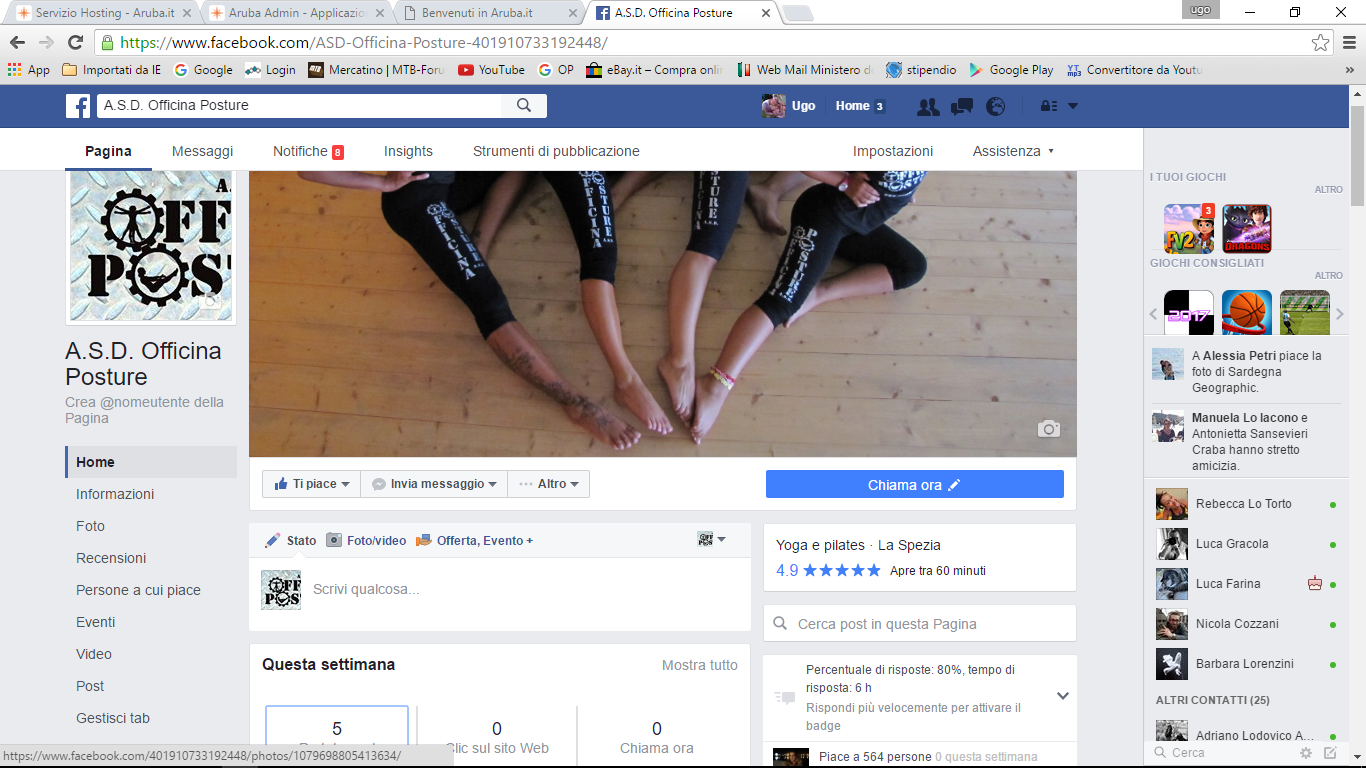1366x768 pixels.
Task: Expand the account menu arrow in top bar
Action: click(x=1073, y=106)
